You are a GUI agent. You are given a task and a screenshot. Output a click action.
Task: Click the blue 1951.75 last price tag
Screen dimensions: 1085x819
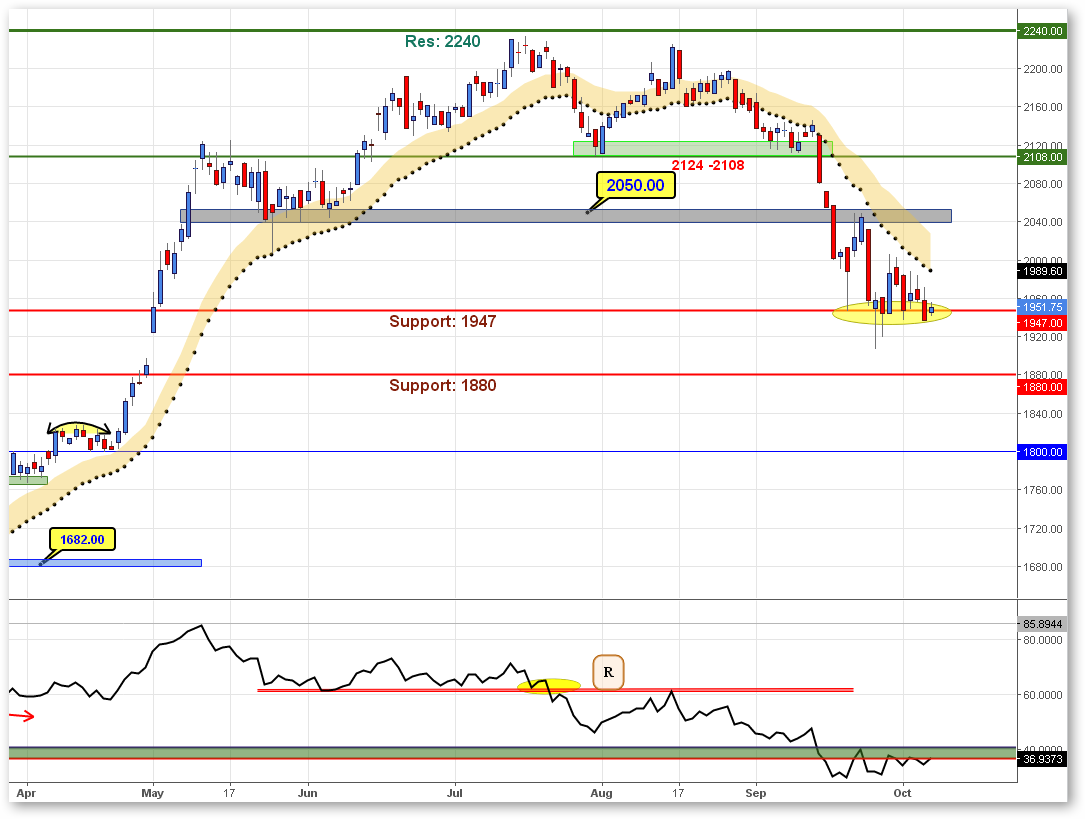(1042, 307)
